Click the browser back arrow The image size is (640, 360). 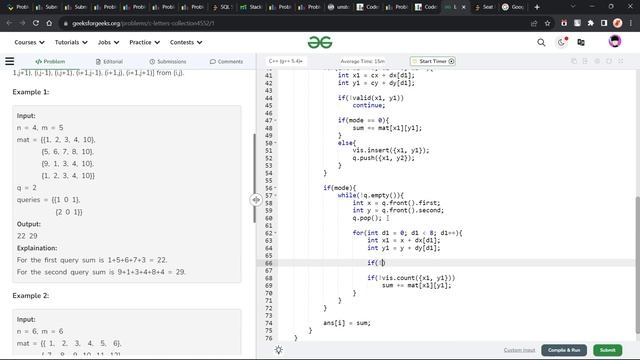coord(9,23)
